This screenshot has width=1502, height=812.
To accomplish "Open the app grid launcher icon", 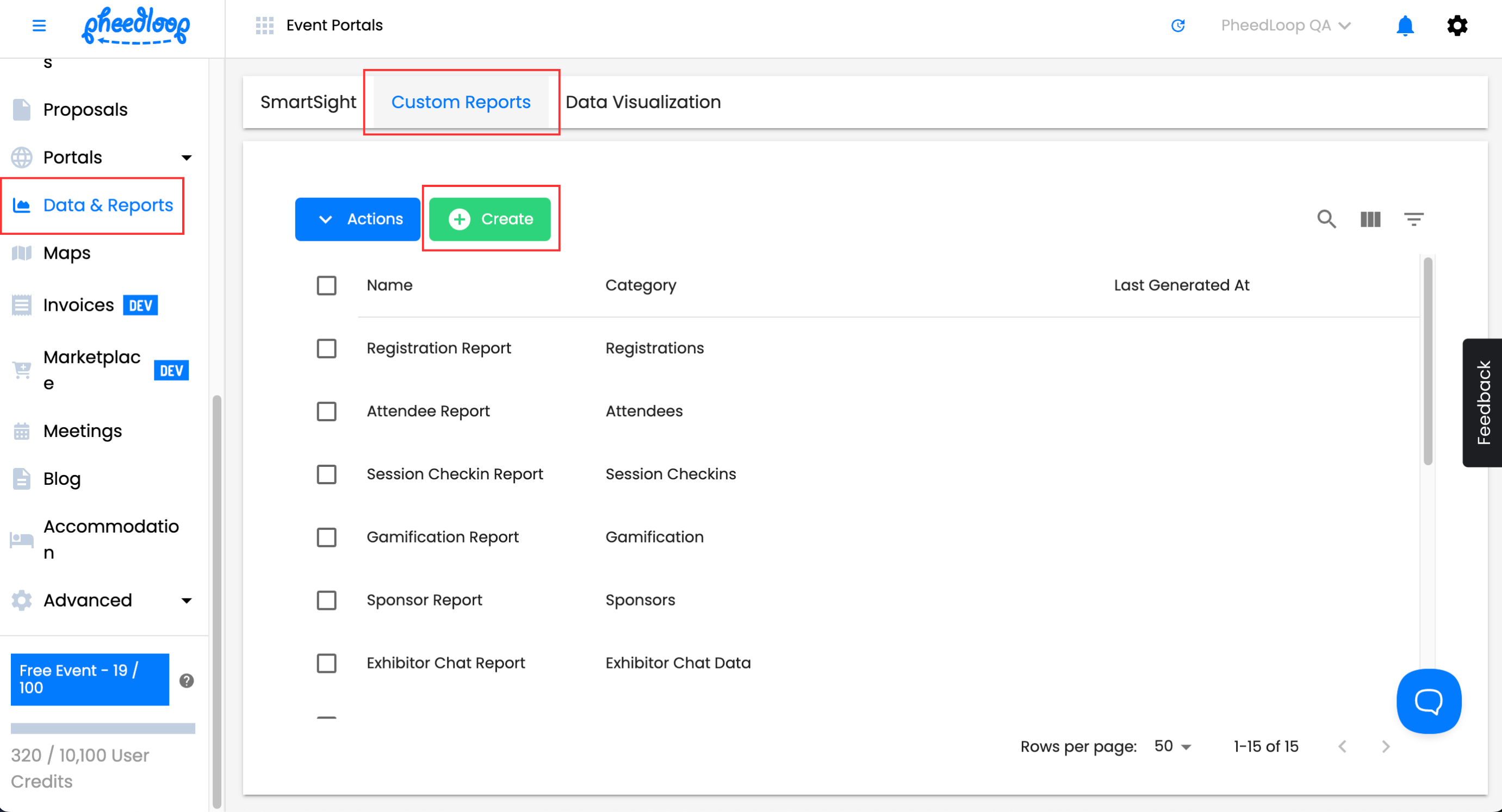I will [264, 26].
